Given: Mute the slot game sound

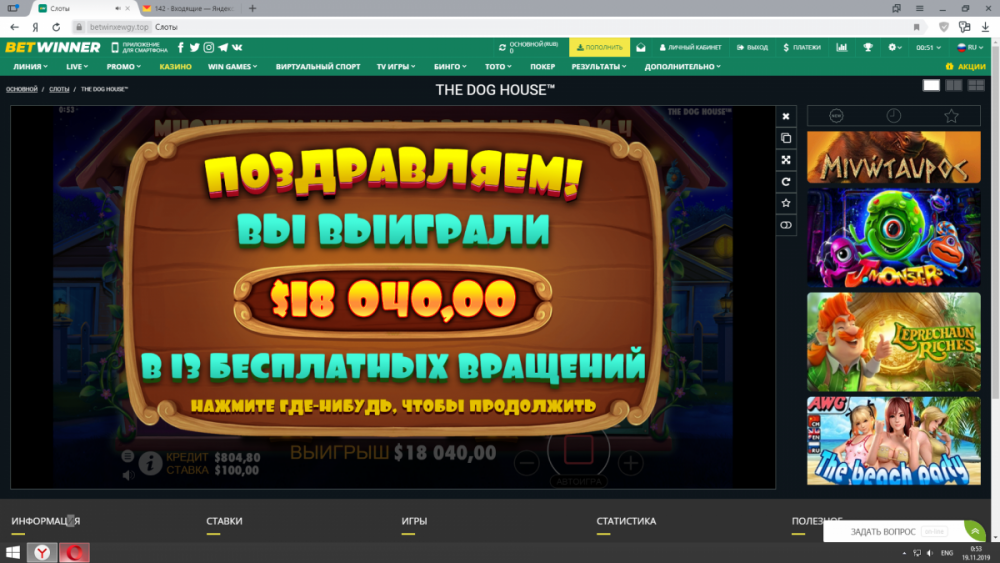Looking at the screenshot, I should [x=128, y=475].
